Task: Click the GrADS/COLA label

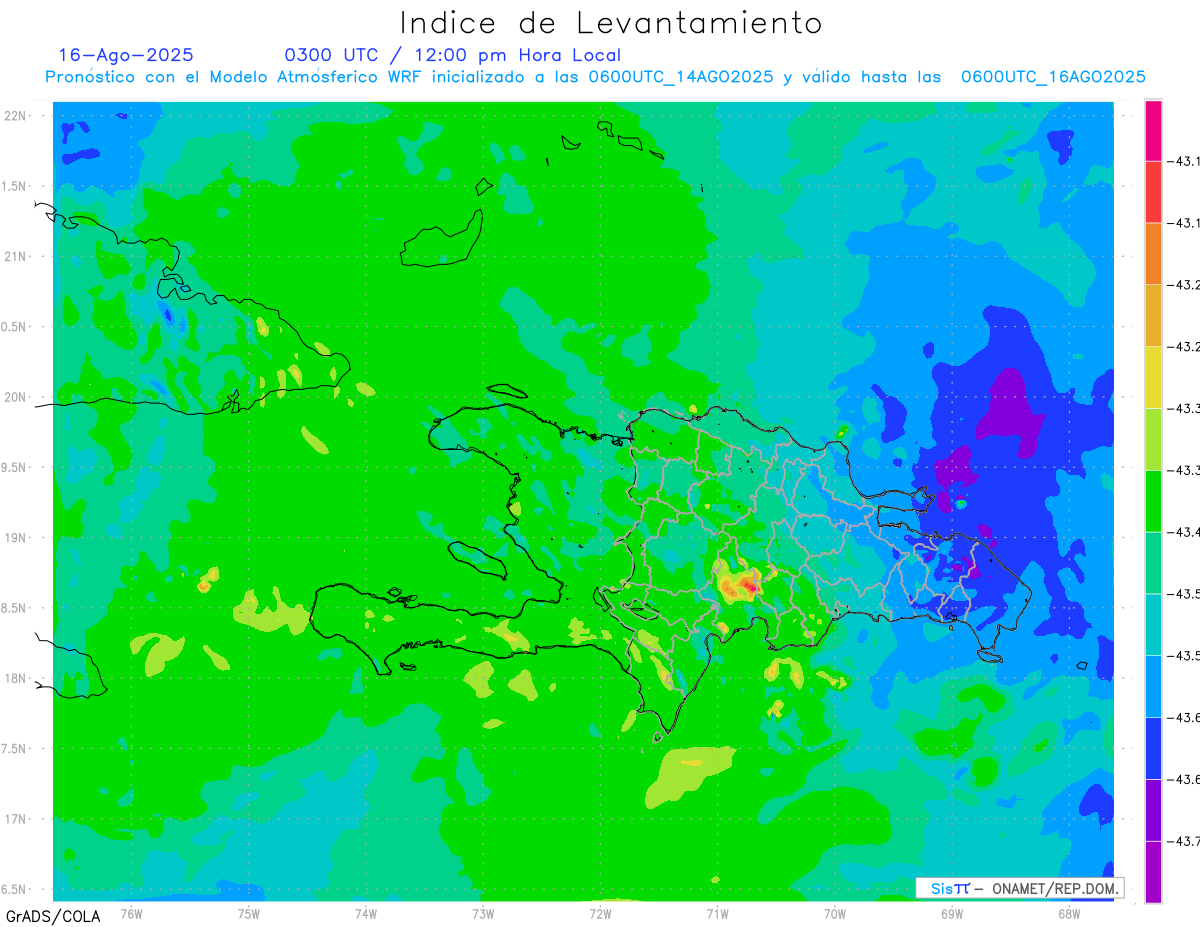Action: (x=53, y=916)
